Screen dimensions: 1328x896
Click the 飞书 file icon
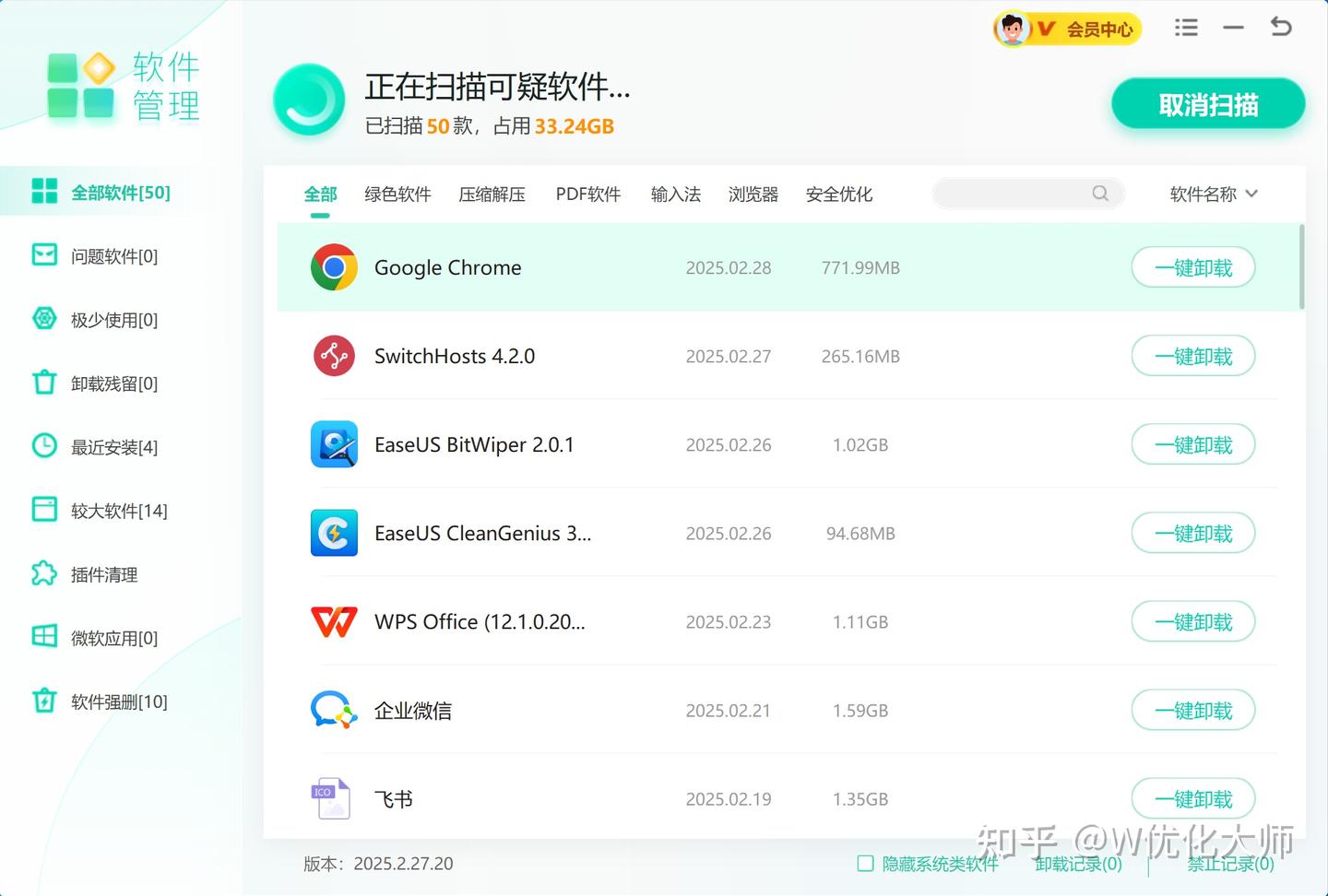click(330, 798)
